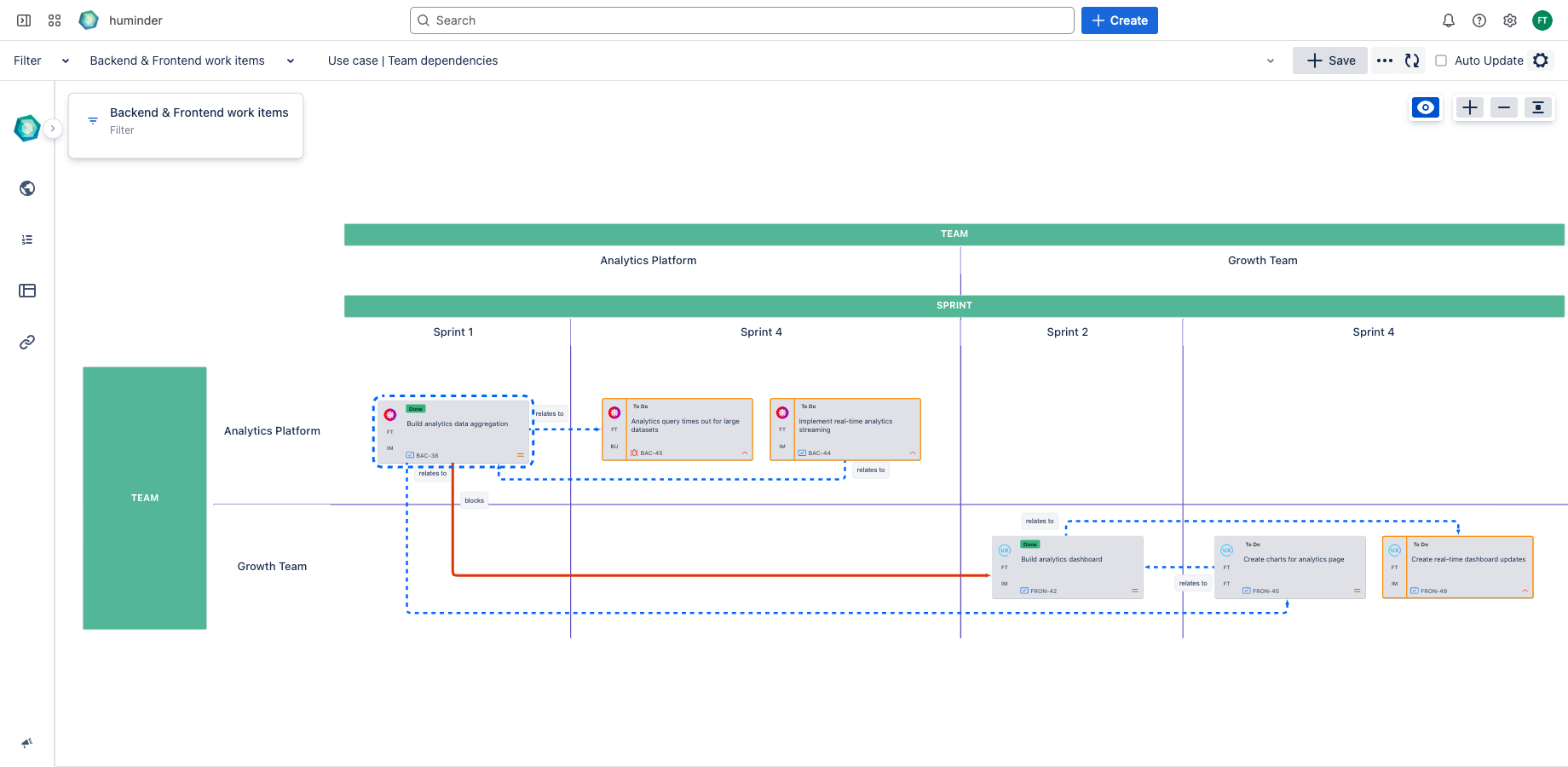
Task: Click the fit-to-view icon near zoom controls
Action: click(1538, 107)
